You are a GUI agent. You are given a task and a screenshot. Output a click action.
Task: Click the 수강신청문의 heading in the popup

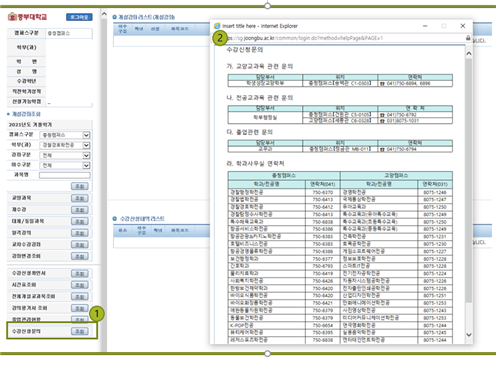245,50
